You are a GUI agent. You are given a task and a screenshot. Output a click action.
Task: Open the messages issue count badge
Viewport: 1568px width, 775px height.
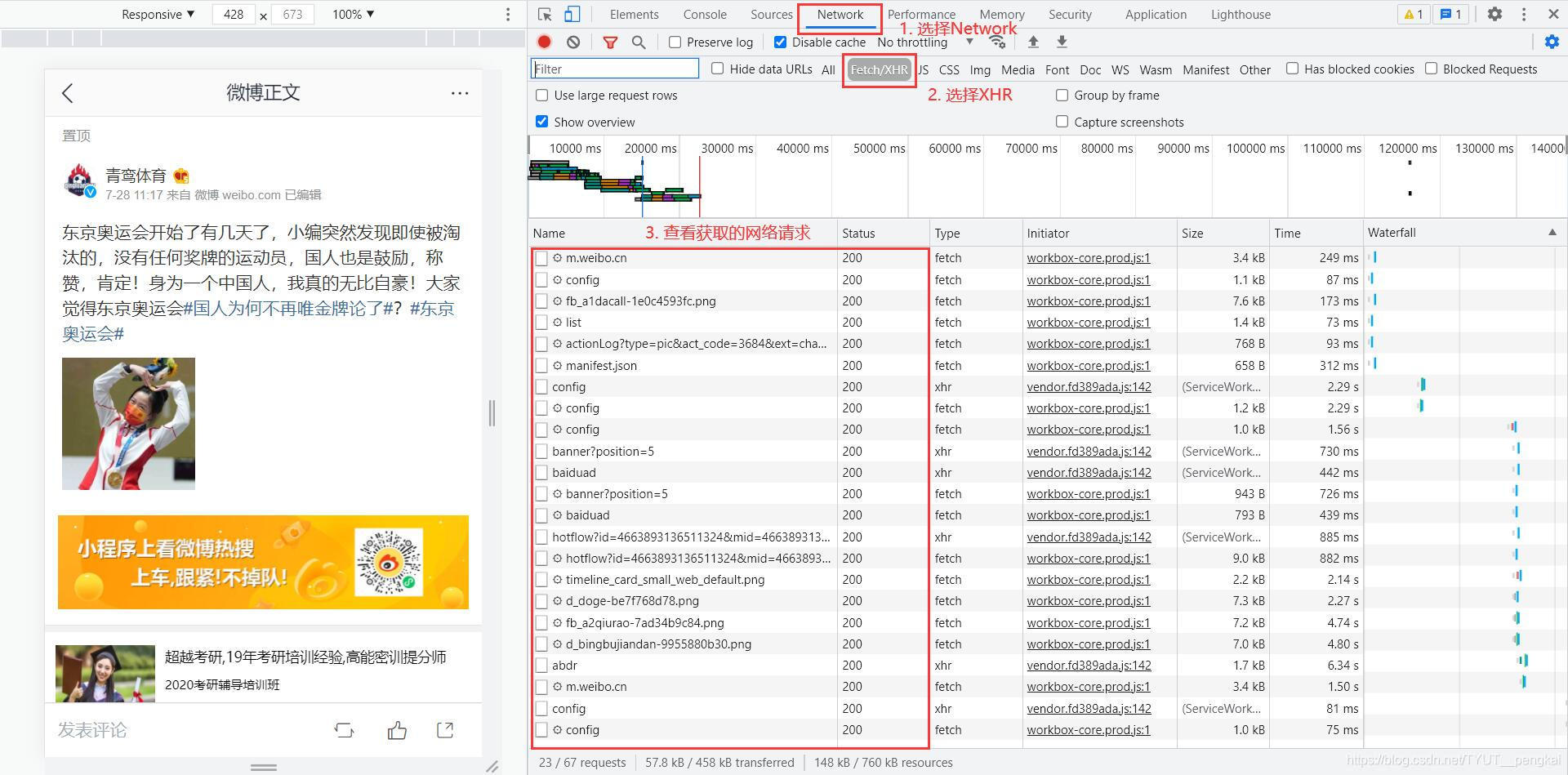pyautogui.click(x=1450, y=14)
